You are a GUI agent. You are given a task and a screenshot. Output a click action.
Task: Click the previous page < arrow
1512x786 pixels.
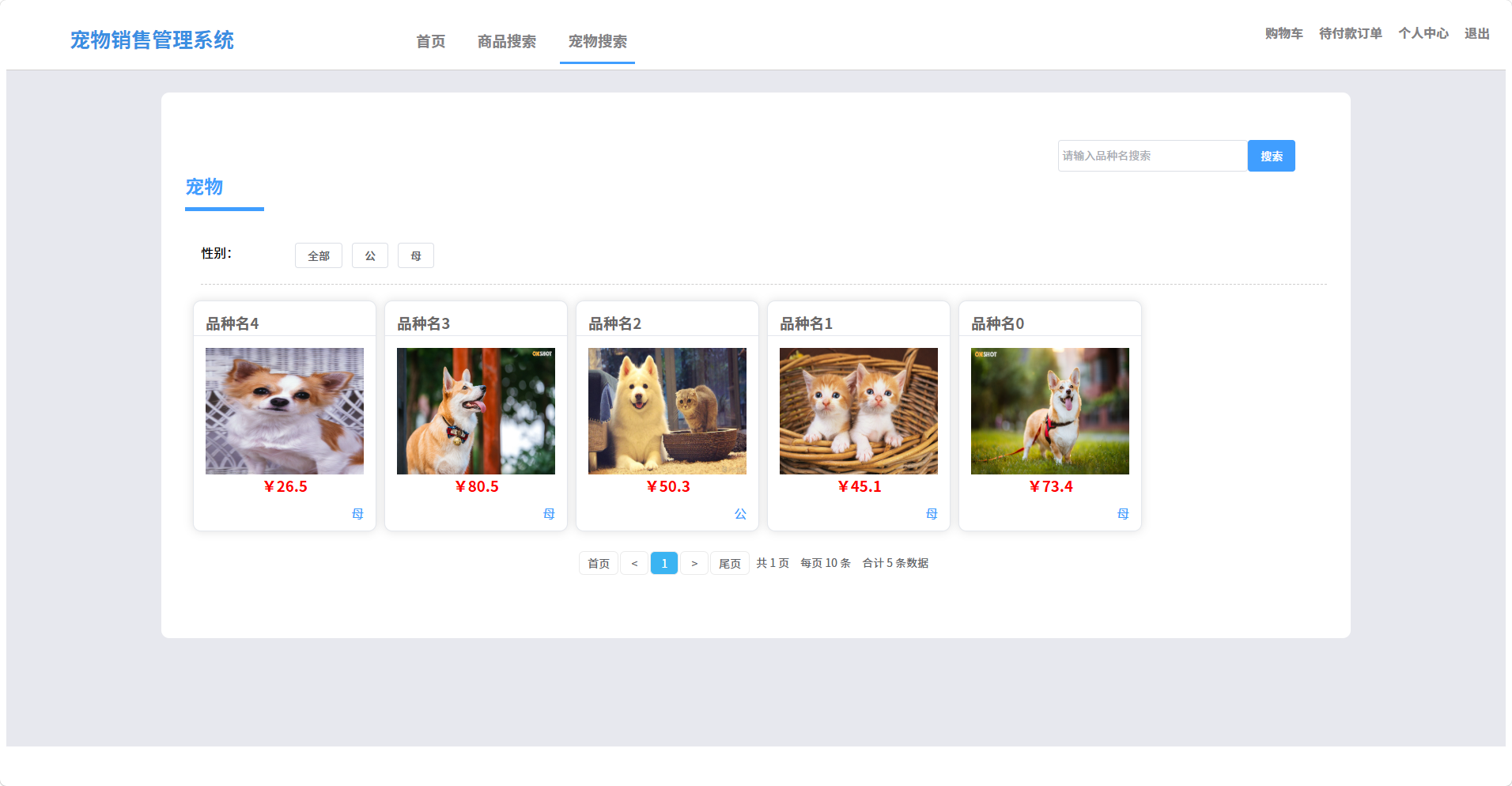pos(634,563)
